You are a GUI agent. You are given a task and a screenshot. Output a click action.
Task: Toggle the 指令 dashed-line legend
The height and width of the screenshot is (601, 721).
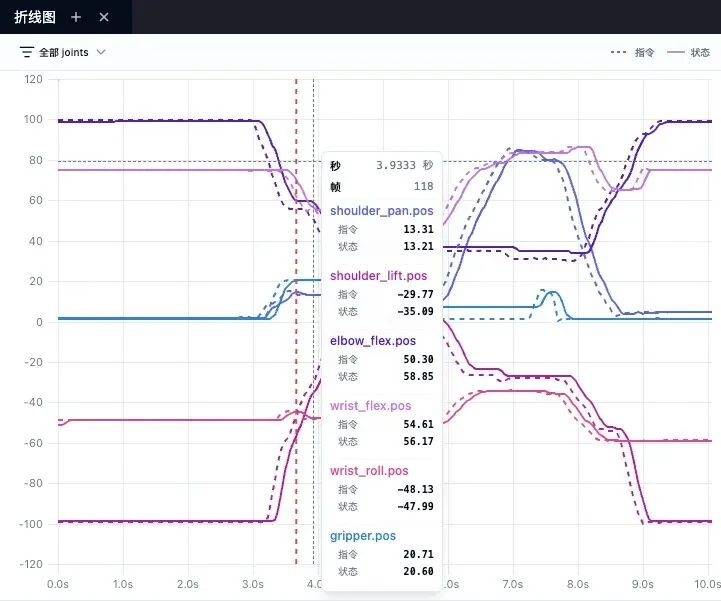pos(643,52)
